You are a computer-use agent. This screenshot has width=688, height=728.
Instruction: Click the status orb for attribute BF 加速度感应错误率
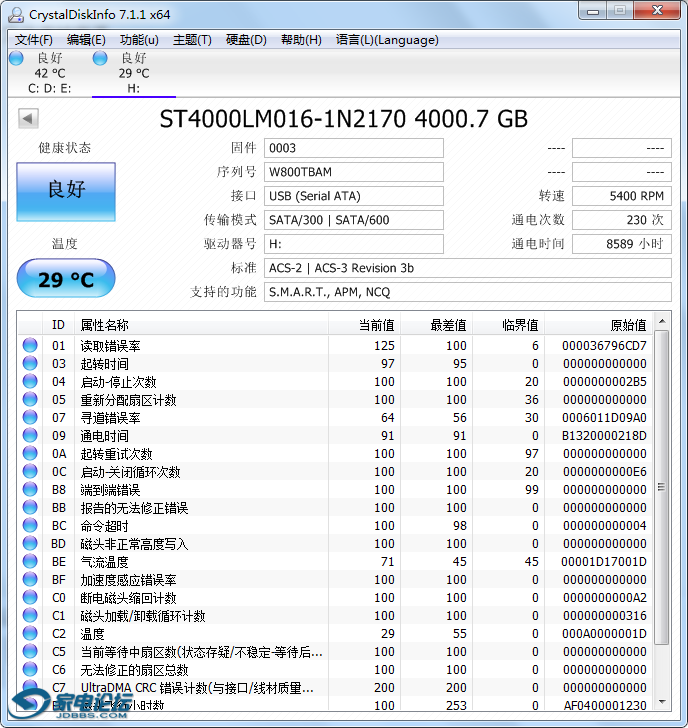30,579
